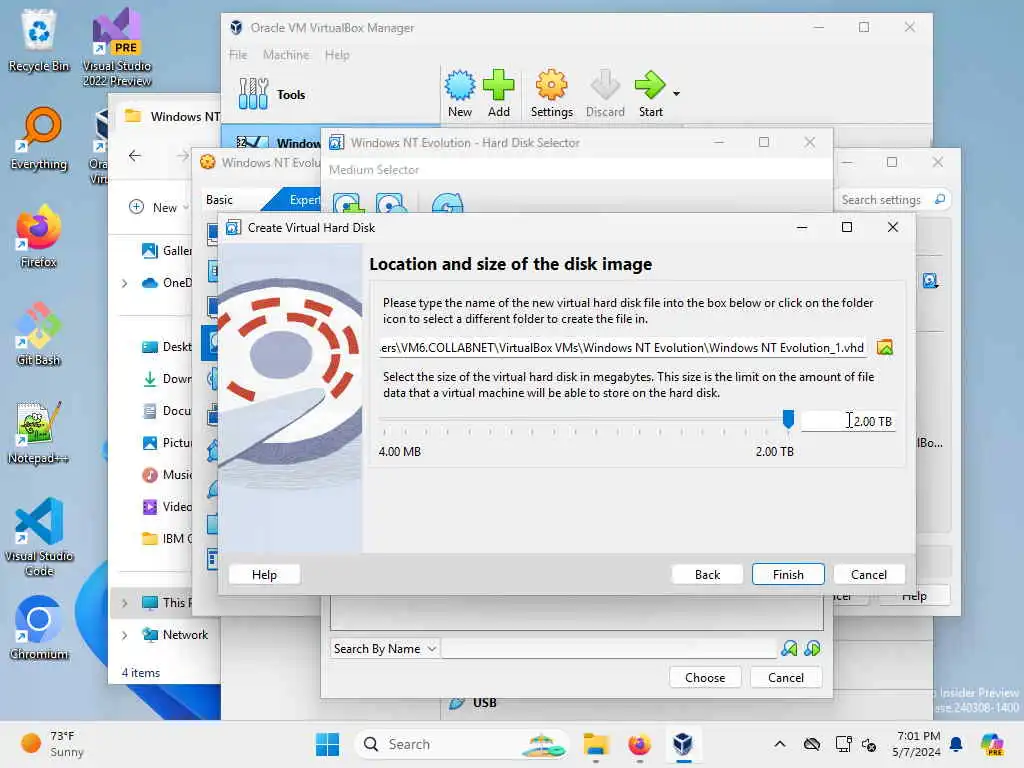Expand the Network tree node
The image size is (1024, 768).
(x=125, y=635)
